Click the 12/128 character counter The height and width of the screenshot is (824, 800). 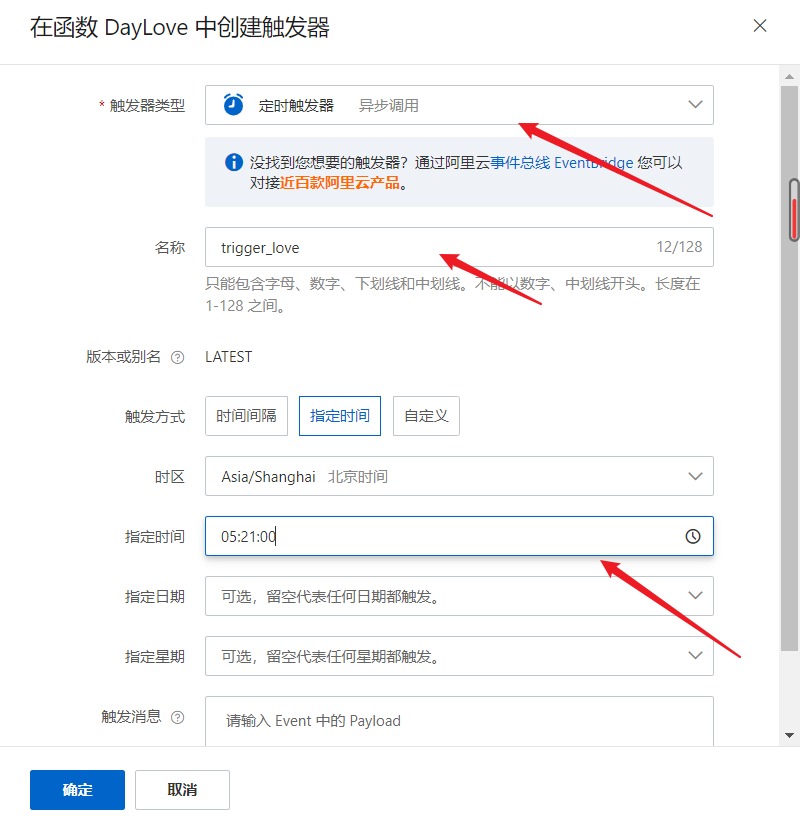tap(679, 247)
